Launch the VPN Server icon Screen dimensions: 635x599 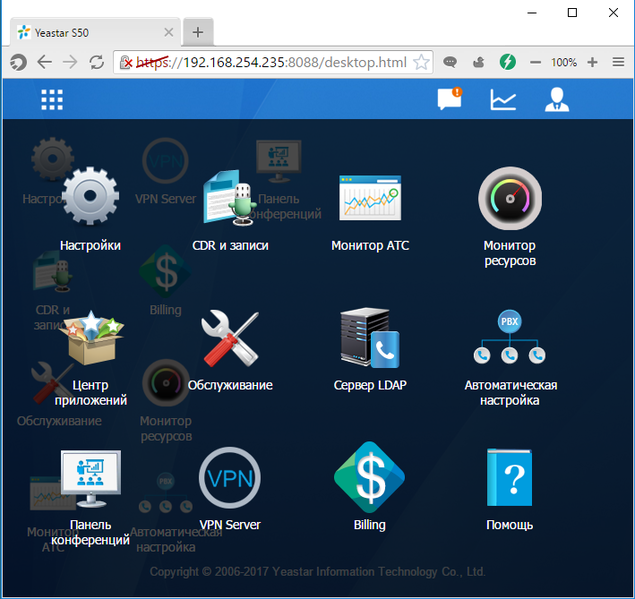230,478
